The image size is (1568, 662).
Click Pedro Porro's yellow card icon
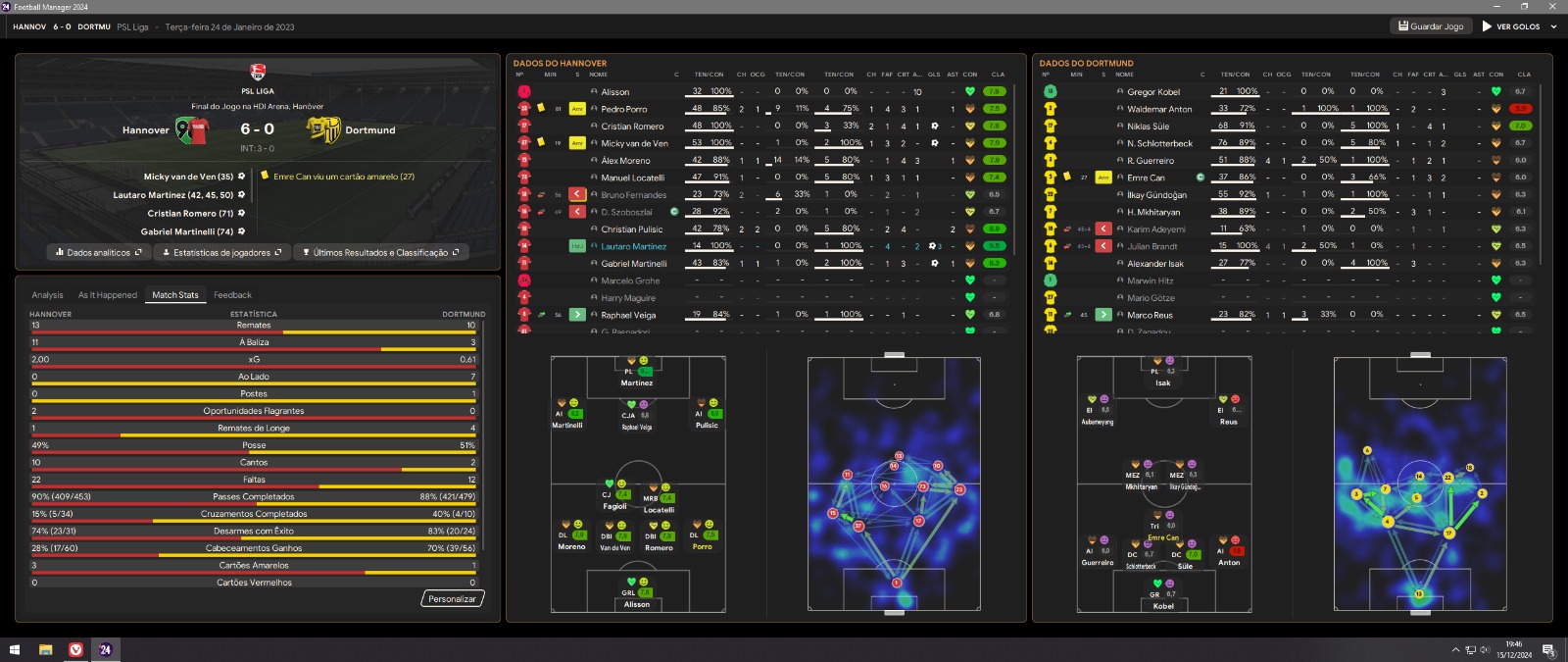point(541,107)
